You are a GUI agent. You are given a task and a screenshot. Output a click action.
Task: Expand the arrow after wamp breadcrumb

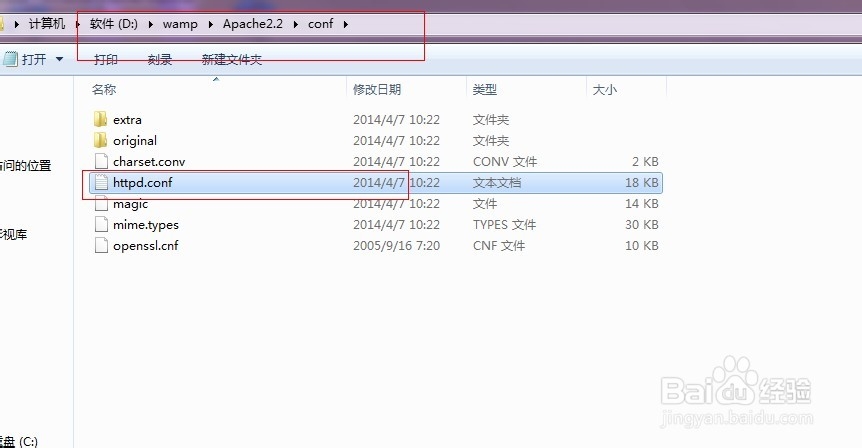click(211, 24)
